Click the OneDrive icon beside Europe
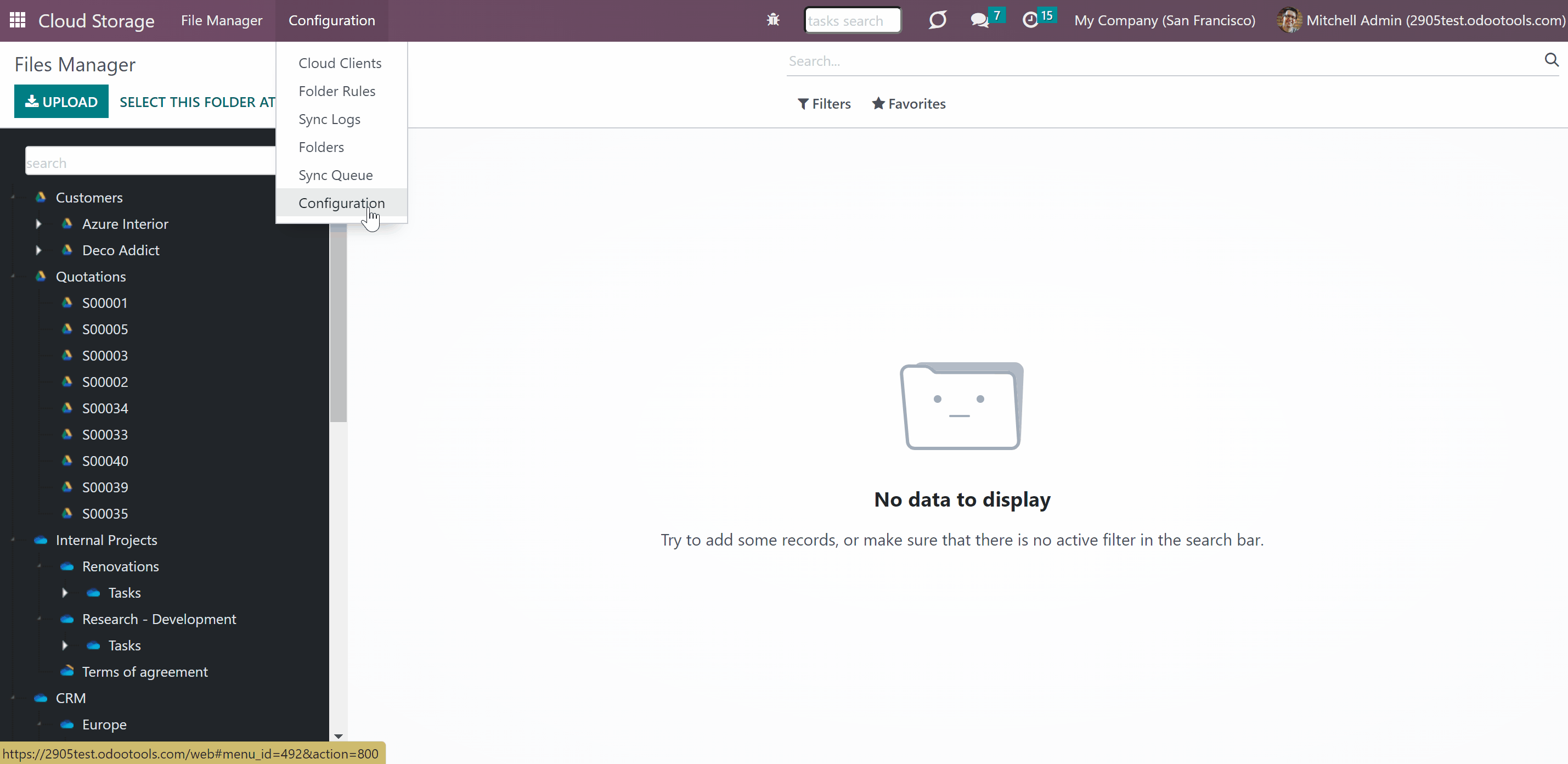 [x=67, y=724]
